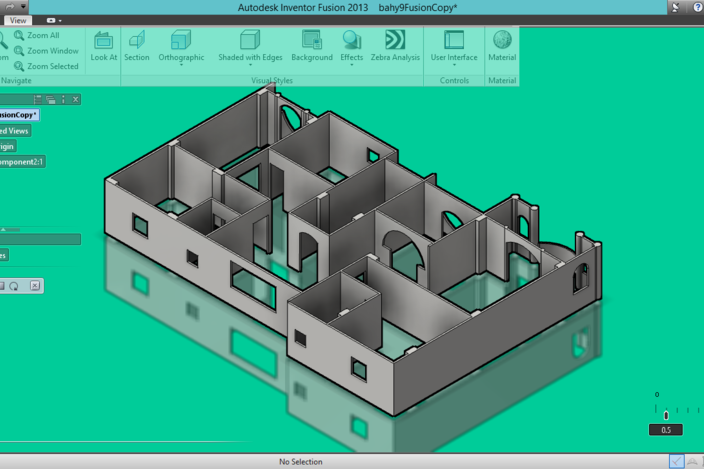Click the redo arrow in title bar
This screenshot has height=469, width=704.
click(9, 6)
